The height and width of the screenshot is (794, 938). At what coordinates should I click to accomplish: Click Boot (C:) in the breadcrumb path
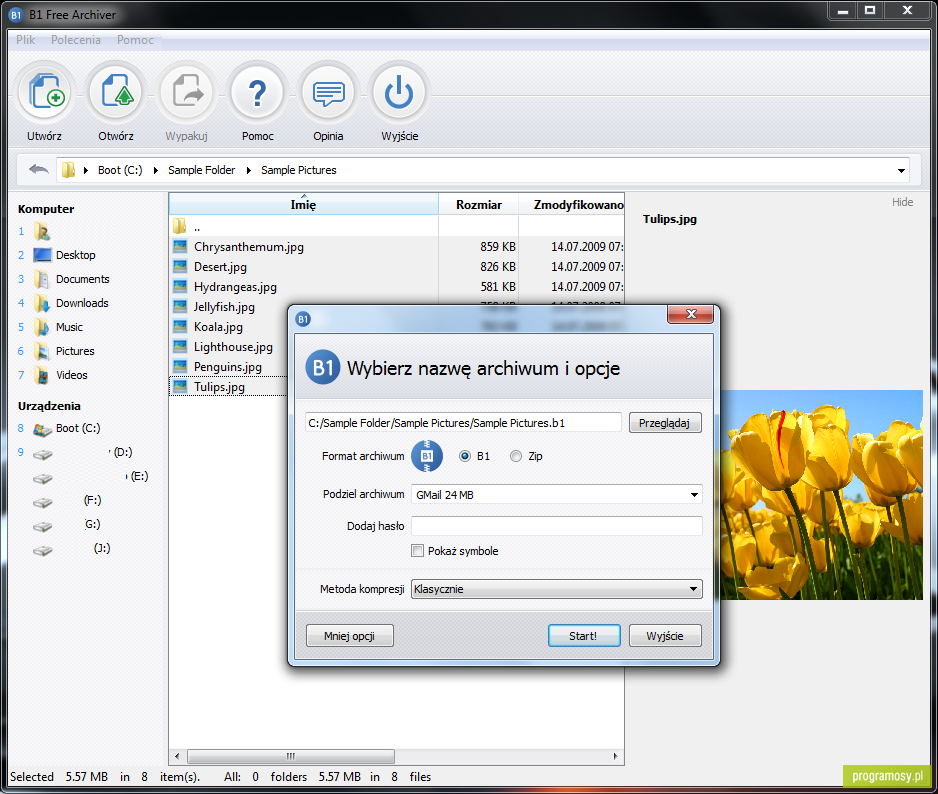(120, 170)
